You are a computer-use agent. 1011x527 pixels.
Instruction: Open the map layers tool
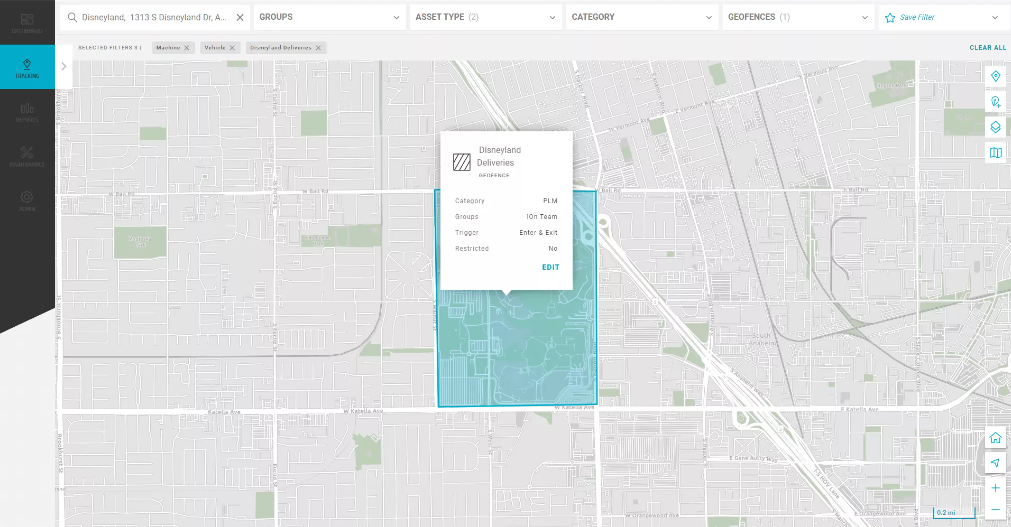996,127
